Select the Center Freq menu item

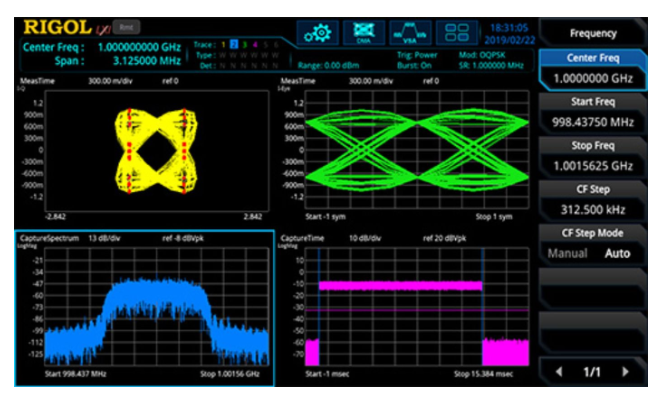click(593, 58)
